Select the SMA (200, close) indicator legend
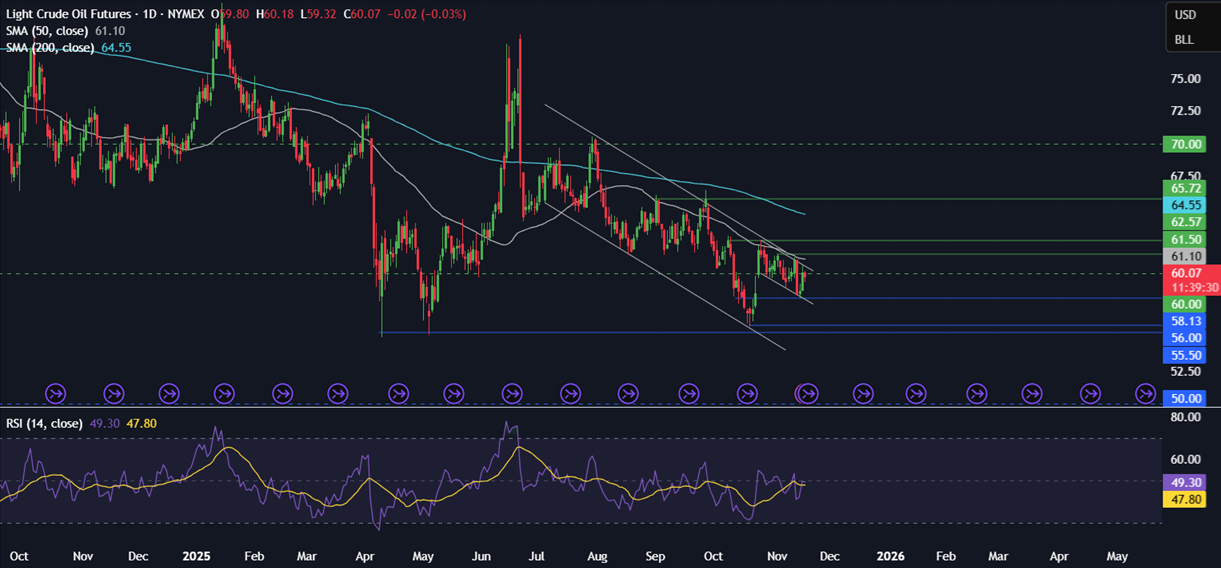Image resolution: width=1221 pixels, height=568 pixels. (48, 47)
